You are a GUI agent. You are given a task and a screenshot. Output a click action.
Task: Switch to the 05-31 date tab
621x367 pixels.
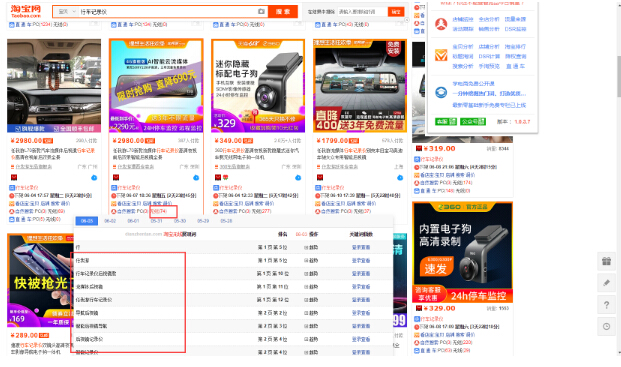click(156, 221)
